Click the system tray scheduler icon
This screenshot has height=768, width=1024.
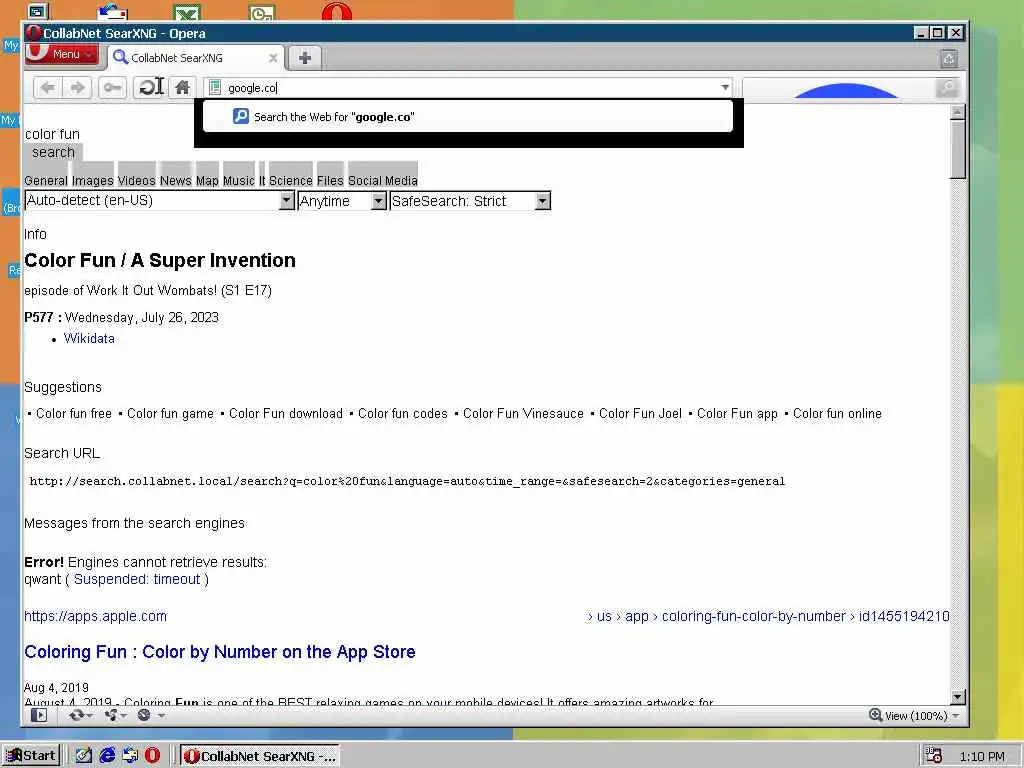click(934, 756)
